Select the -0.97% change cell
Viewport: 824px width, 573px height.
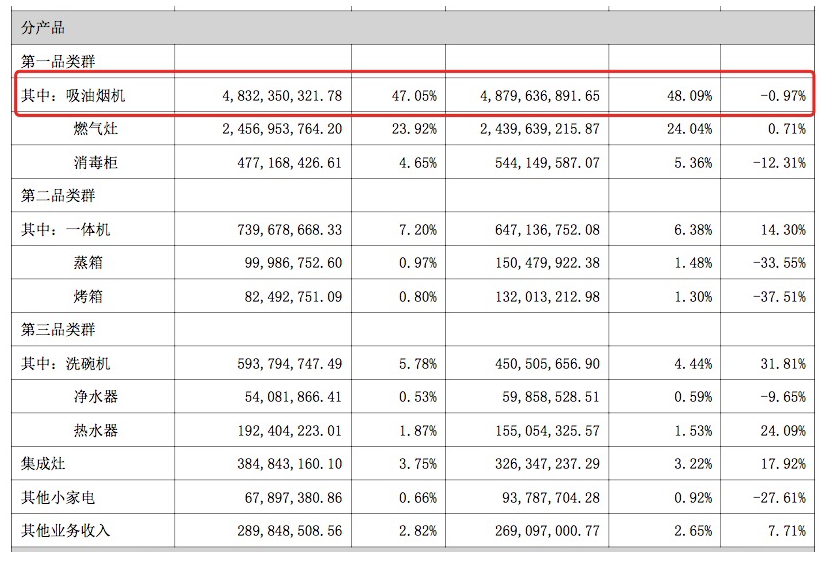coord(782,95)
